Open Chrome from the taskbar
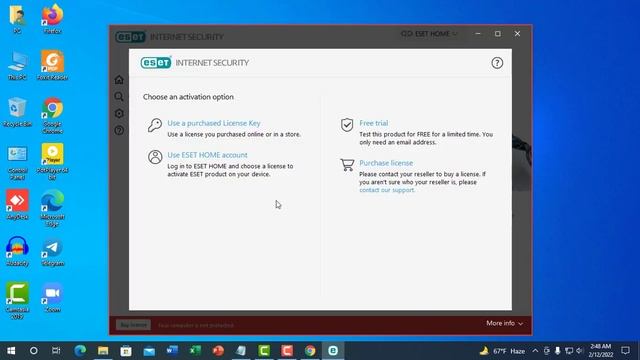 coord(310,351)
